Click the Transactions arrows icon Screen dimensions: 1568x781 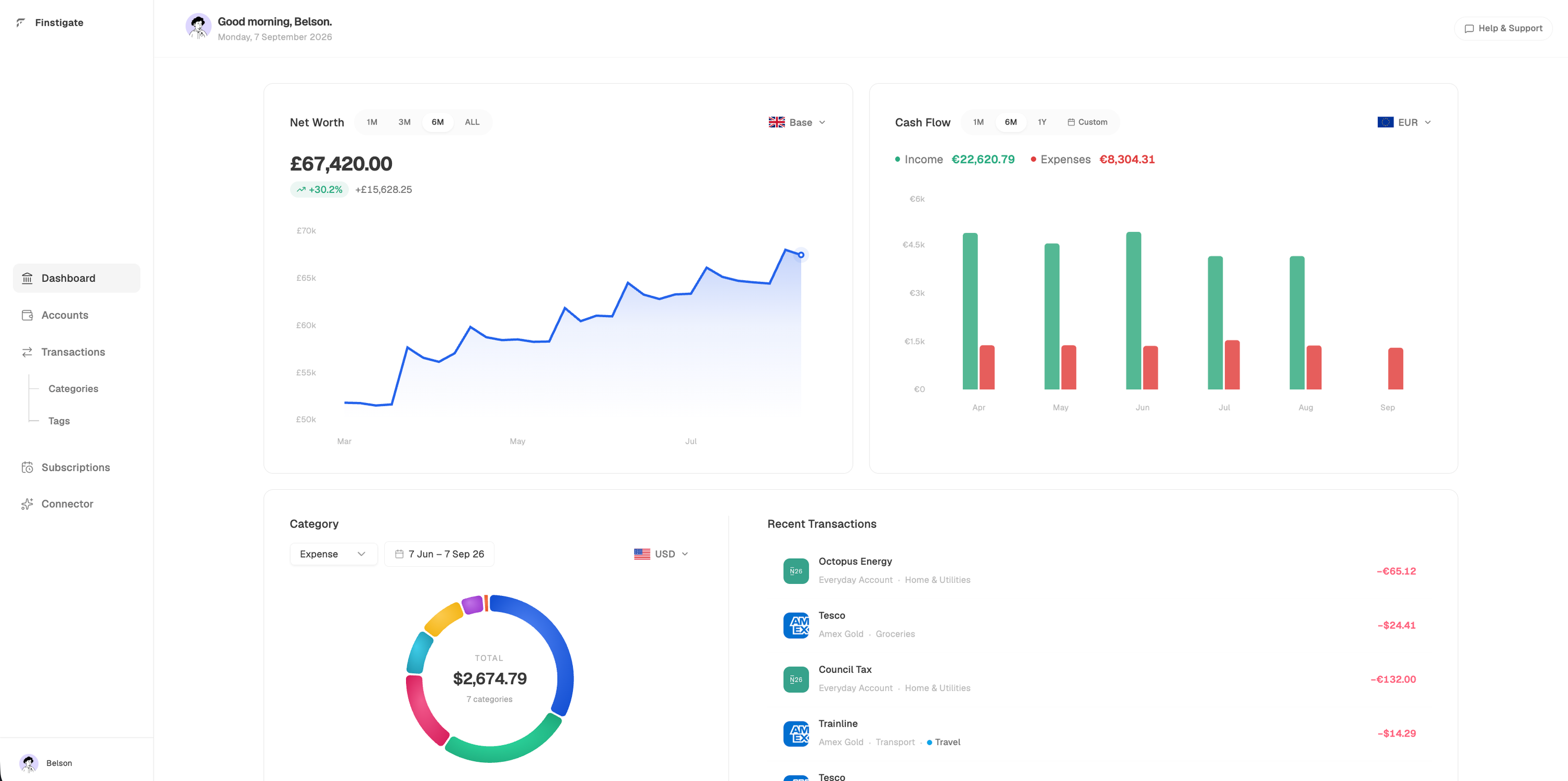27,352
